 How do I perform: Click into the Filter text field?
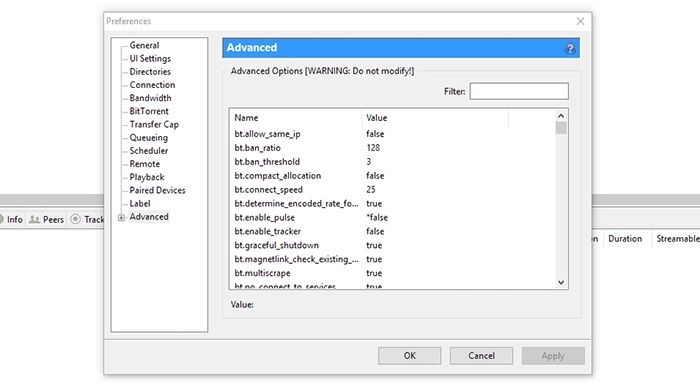[x=519, y=91]
